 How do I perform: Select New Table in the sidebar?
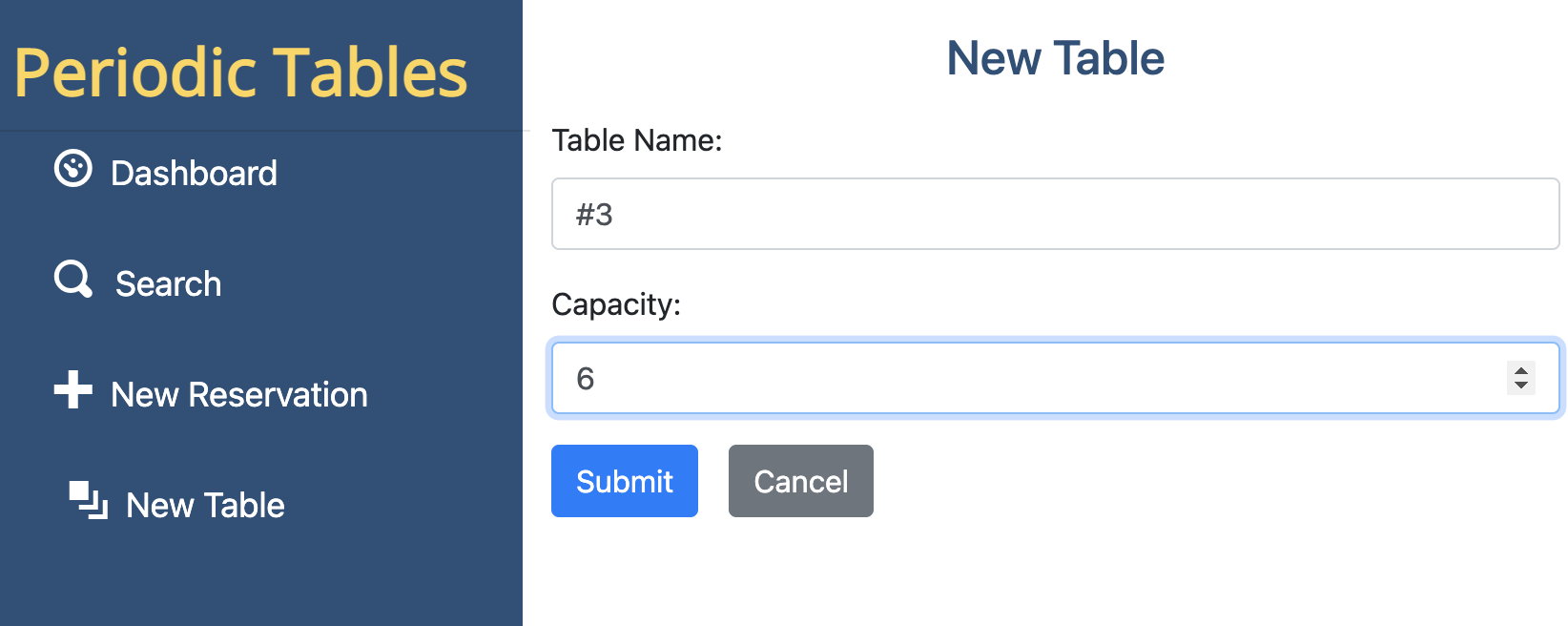point(204,505)
